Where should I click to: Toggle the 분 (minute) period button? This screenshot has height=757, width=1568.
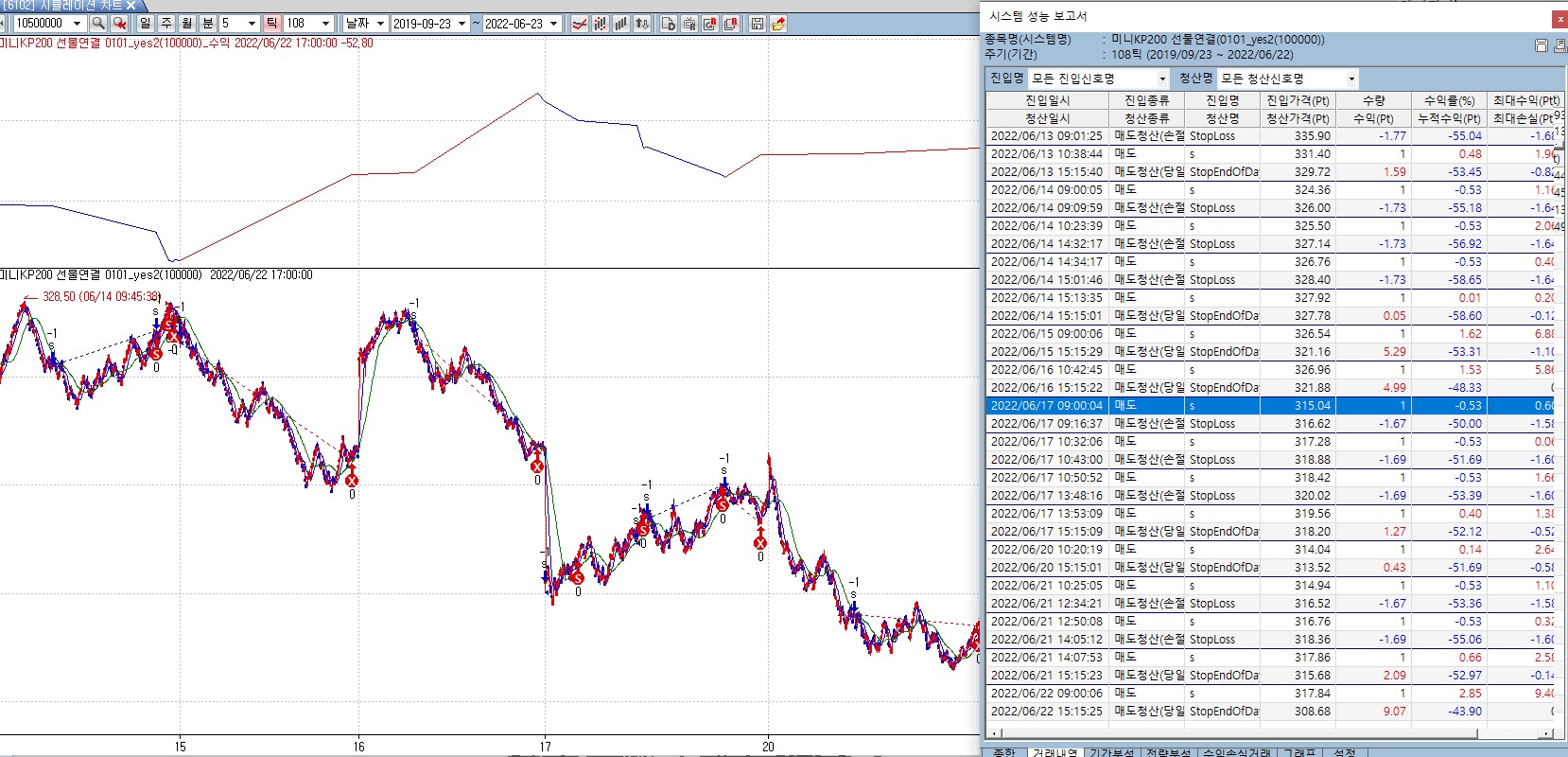click(x=207, y=24)
